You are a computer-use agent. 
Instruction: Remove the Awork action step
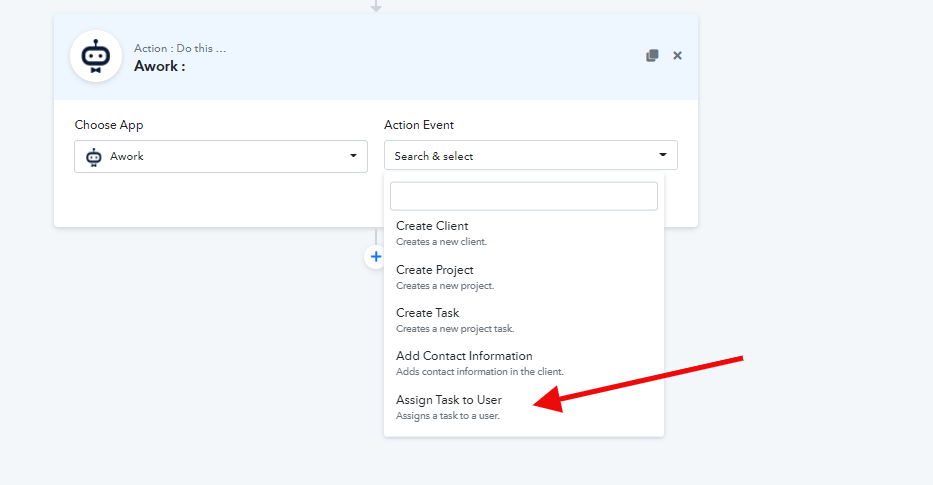(x=677, y=55)
